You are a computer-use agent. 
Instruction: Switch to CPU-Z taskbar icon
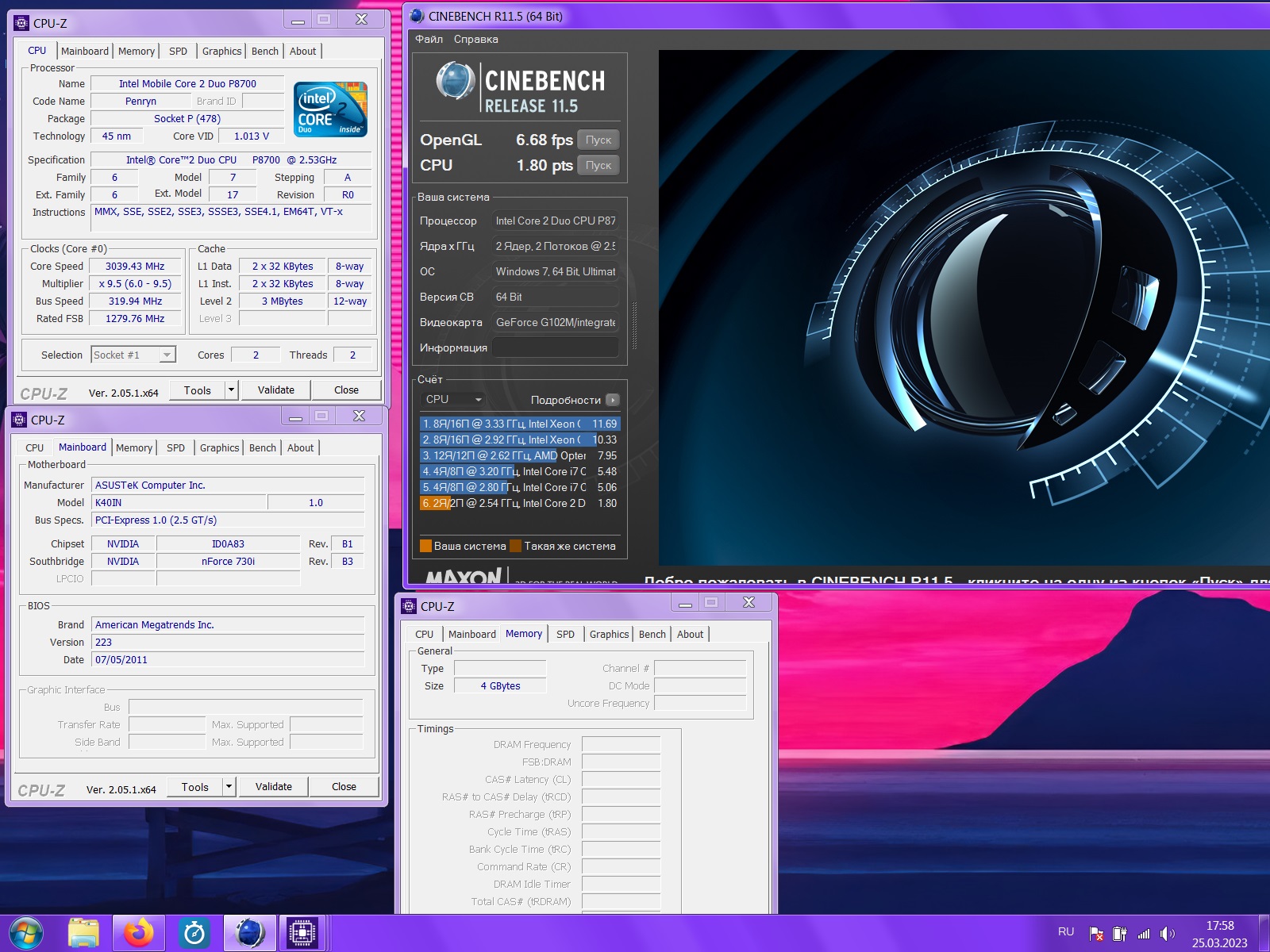(x=302, y=933)
